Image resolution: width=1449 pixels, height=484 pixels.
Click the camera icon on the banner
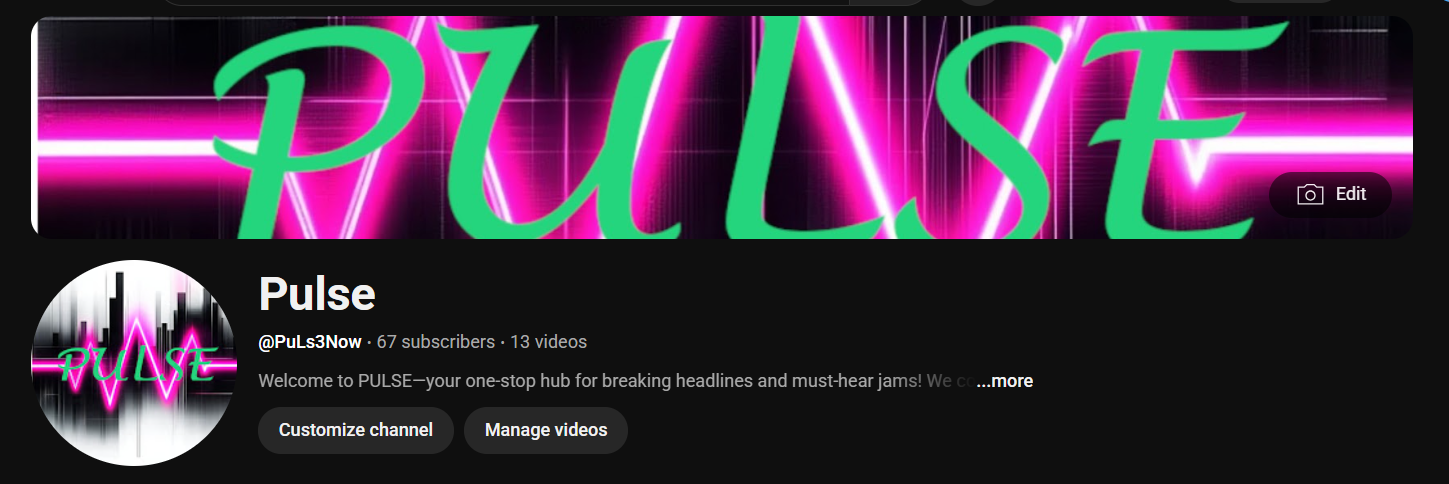click(1310, 195)
